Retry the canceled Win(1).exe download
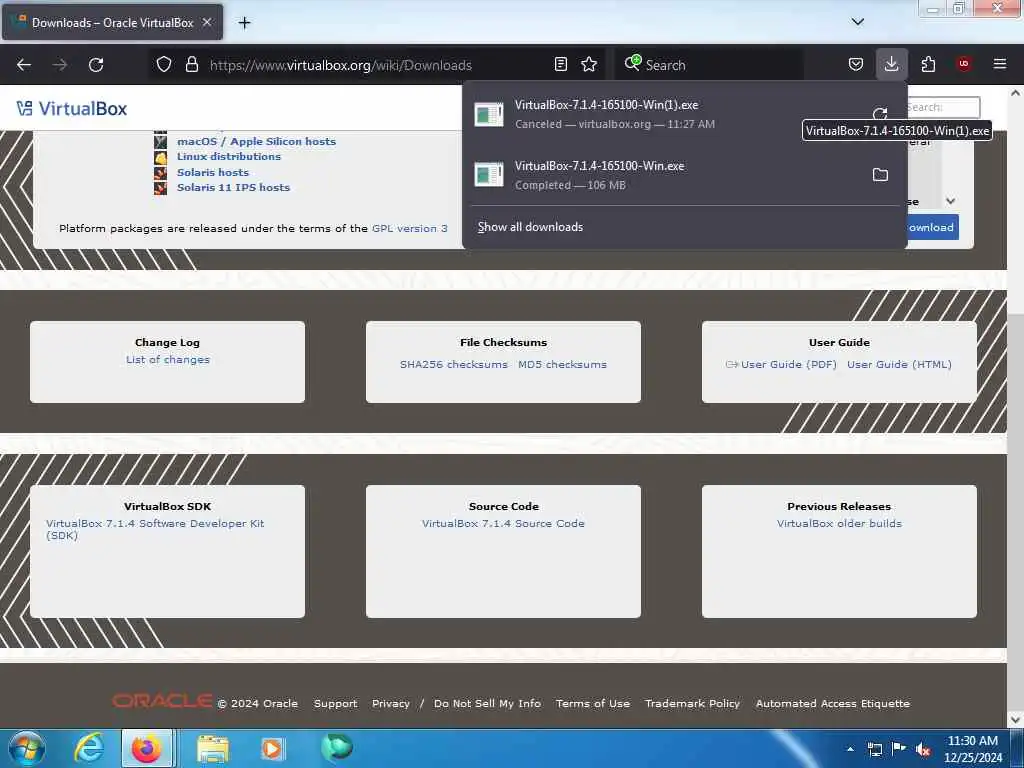Screen dimensions: 1024x768 [880, 113]
